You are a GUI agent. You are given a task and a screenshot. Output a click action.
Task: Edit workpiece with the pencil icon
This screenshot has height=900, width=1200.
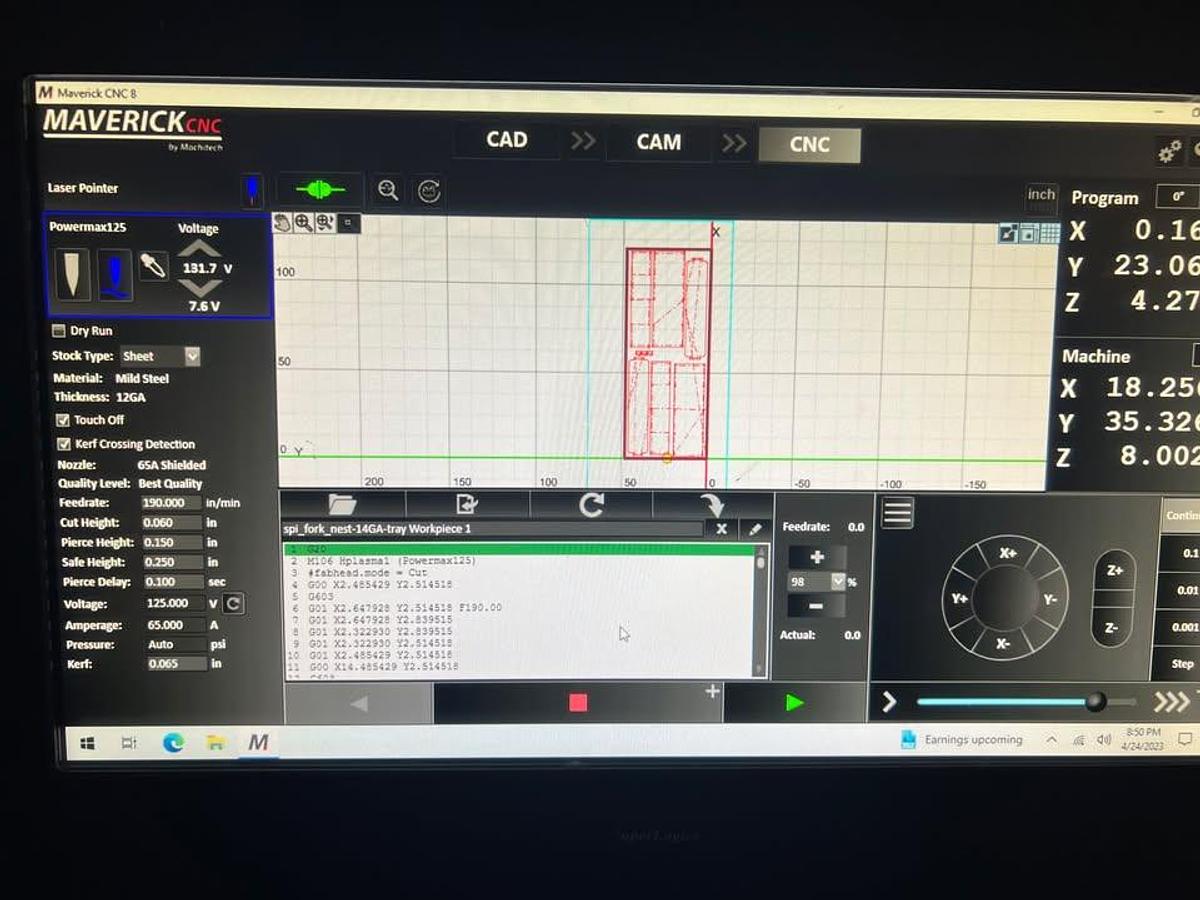(755, 529)
